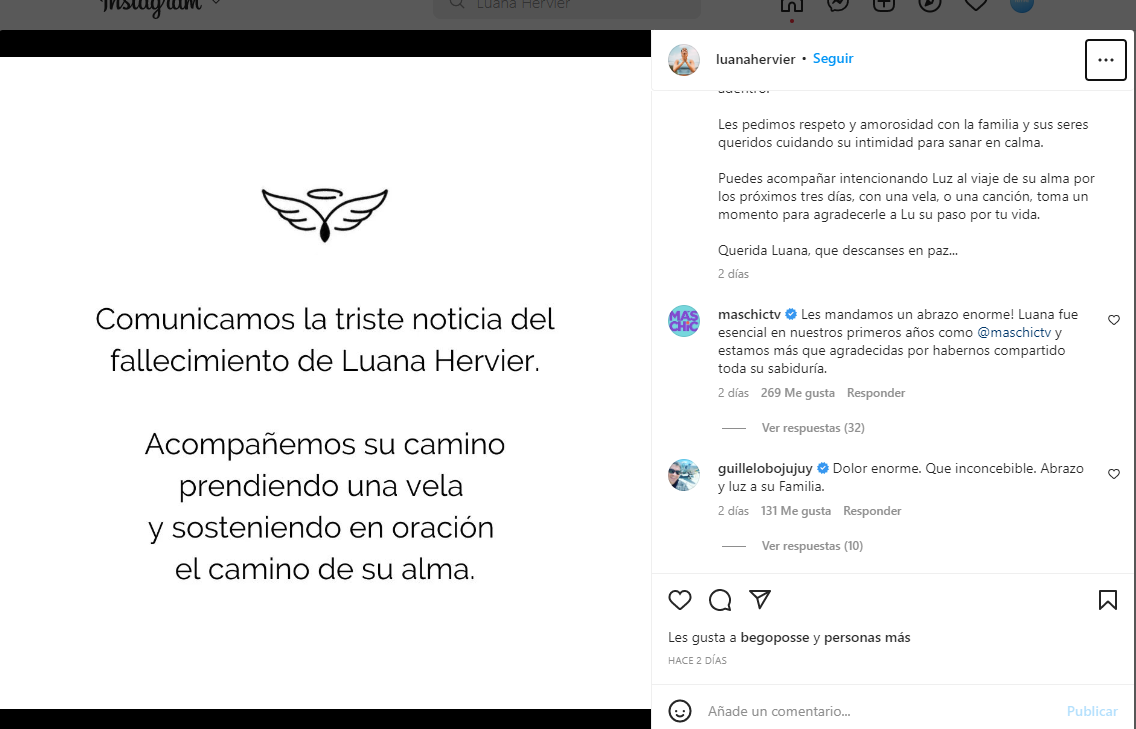Like the guillelobojujuy comment

coord(1114,474)
